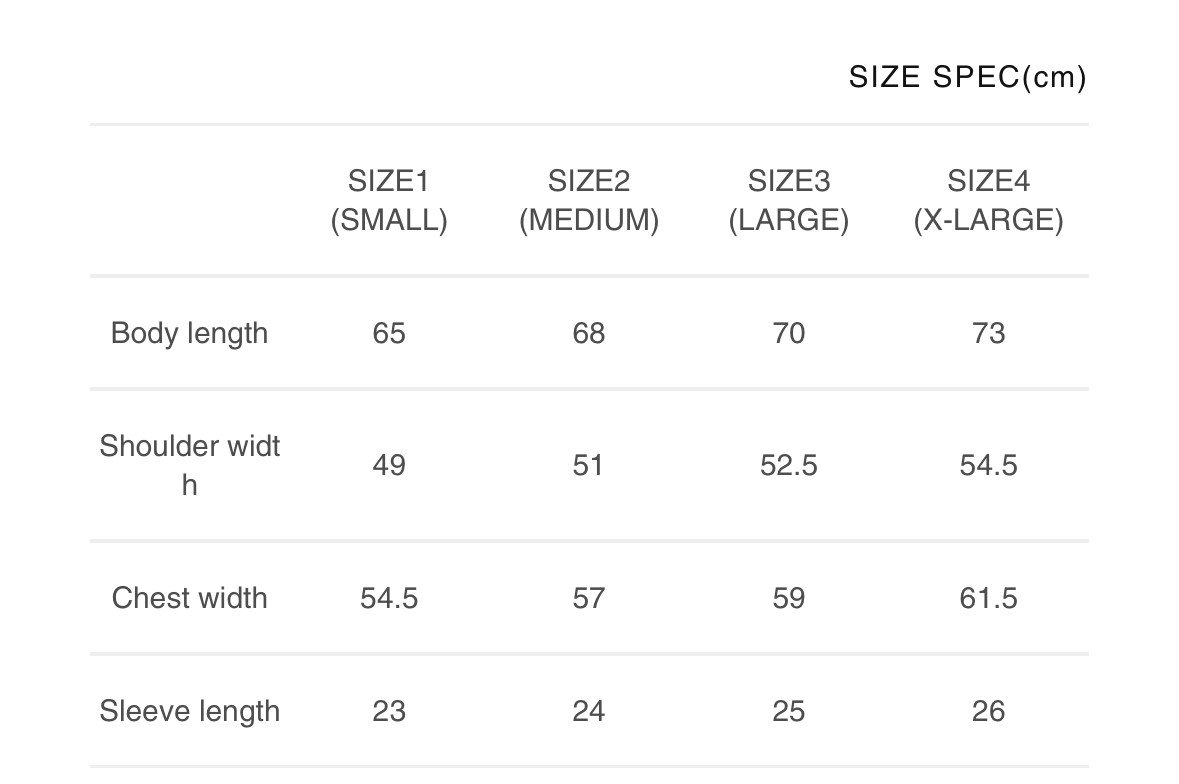Click sleeve length value 25
Image resolution: width=1179 pixels, height=784 pixels.
(789, 710)
